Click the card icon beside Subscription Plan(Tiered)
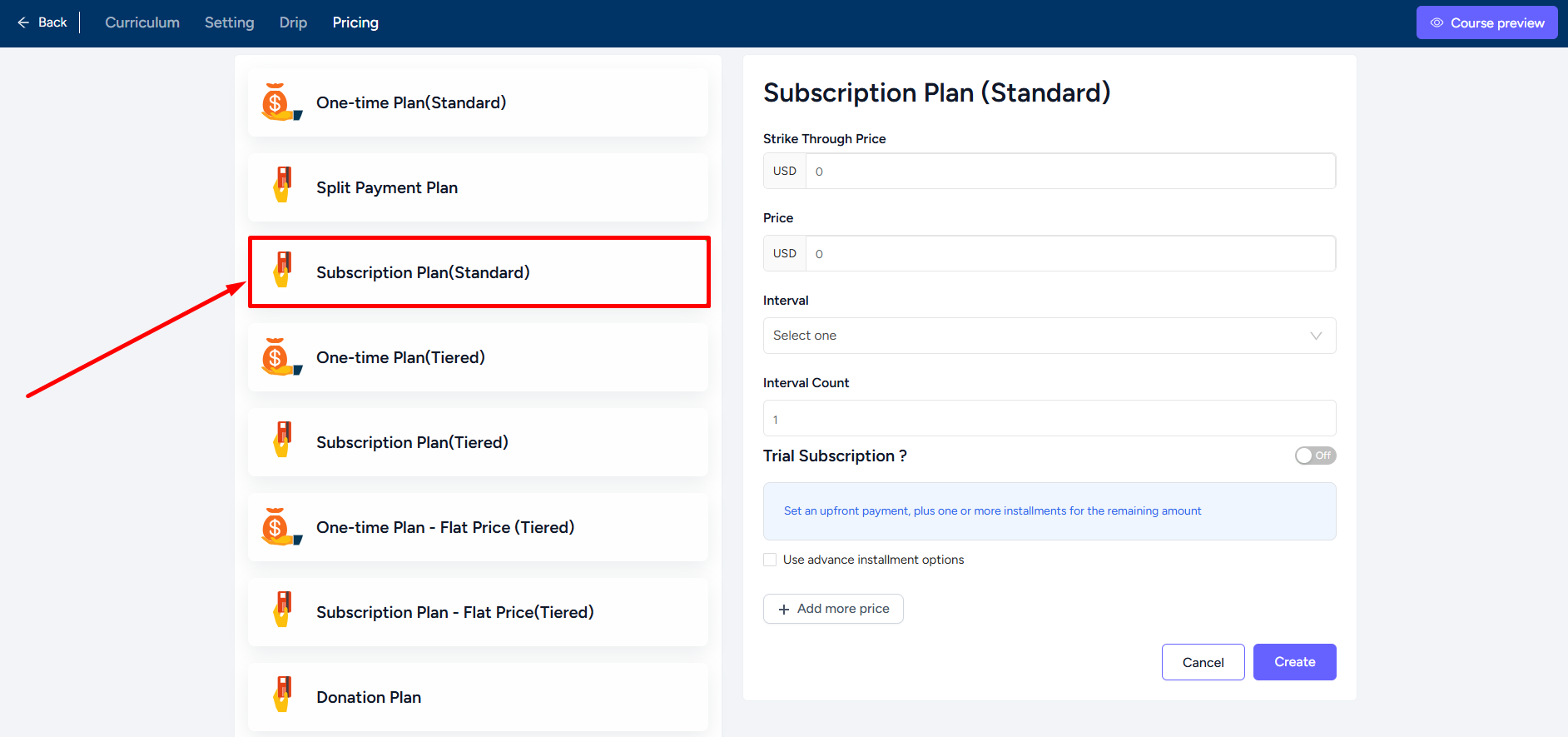This screenshot has height=737, width=1568. click(283, 440)
